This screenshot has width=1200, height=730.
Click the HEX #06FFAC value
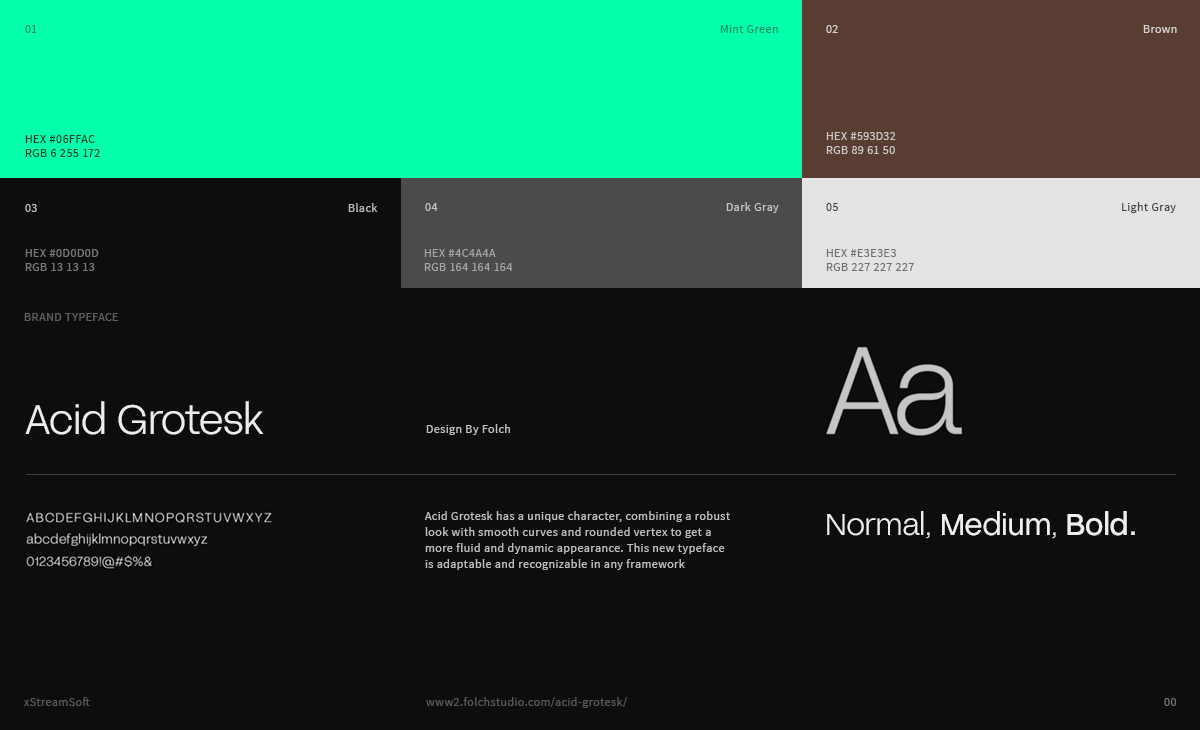click(60, 139)
